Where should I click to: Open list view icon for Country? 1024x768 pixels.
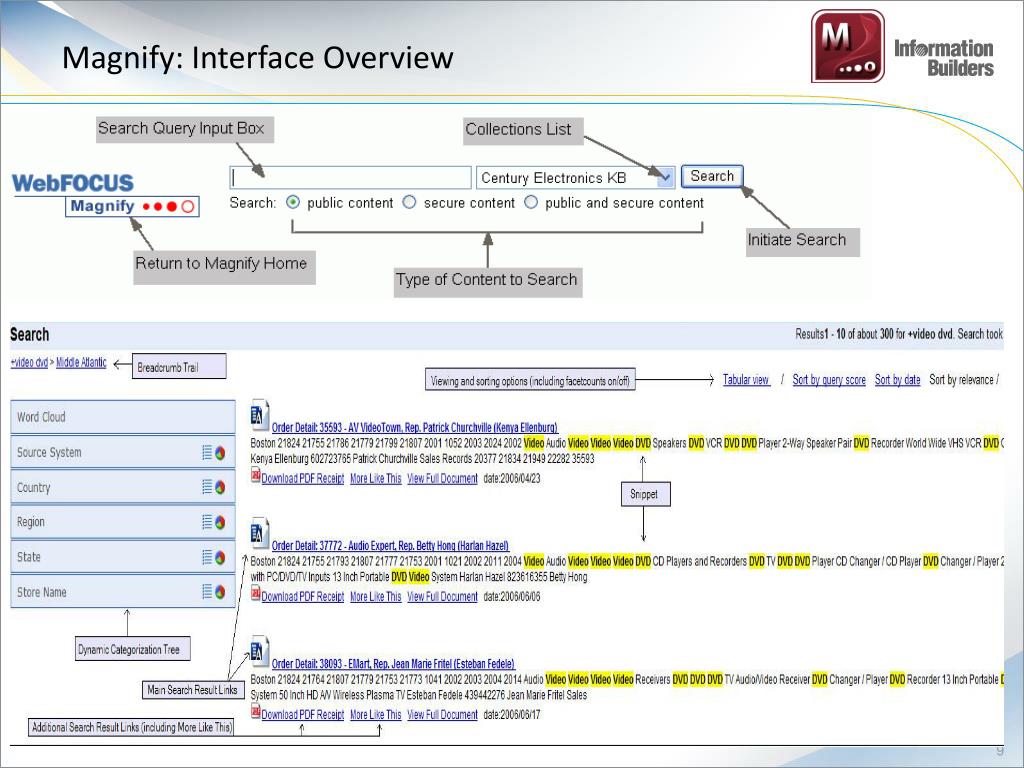pyautogui.click(x=207, y=487)
